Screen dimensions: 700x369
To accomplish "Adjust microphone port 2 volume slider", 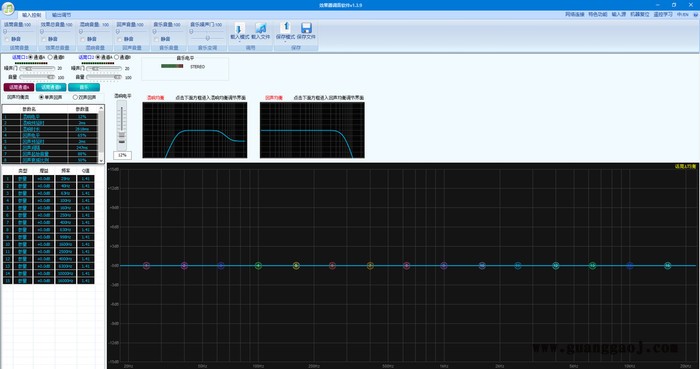I will (104, 77).
